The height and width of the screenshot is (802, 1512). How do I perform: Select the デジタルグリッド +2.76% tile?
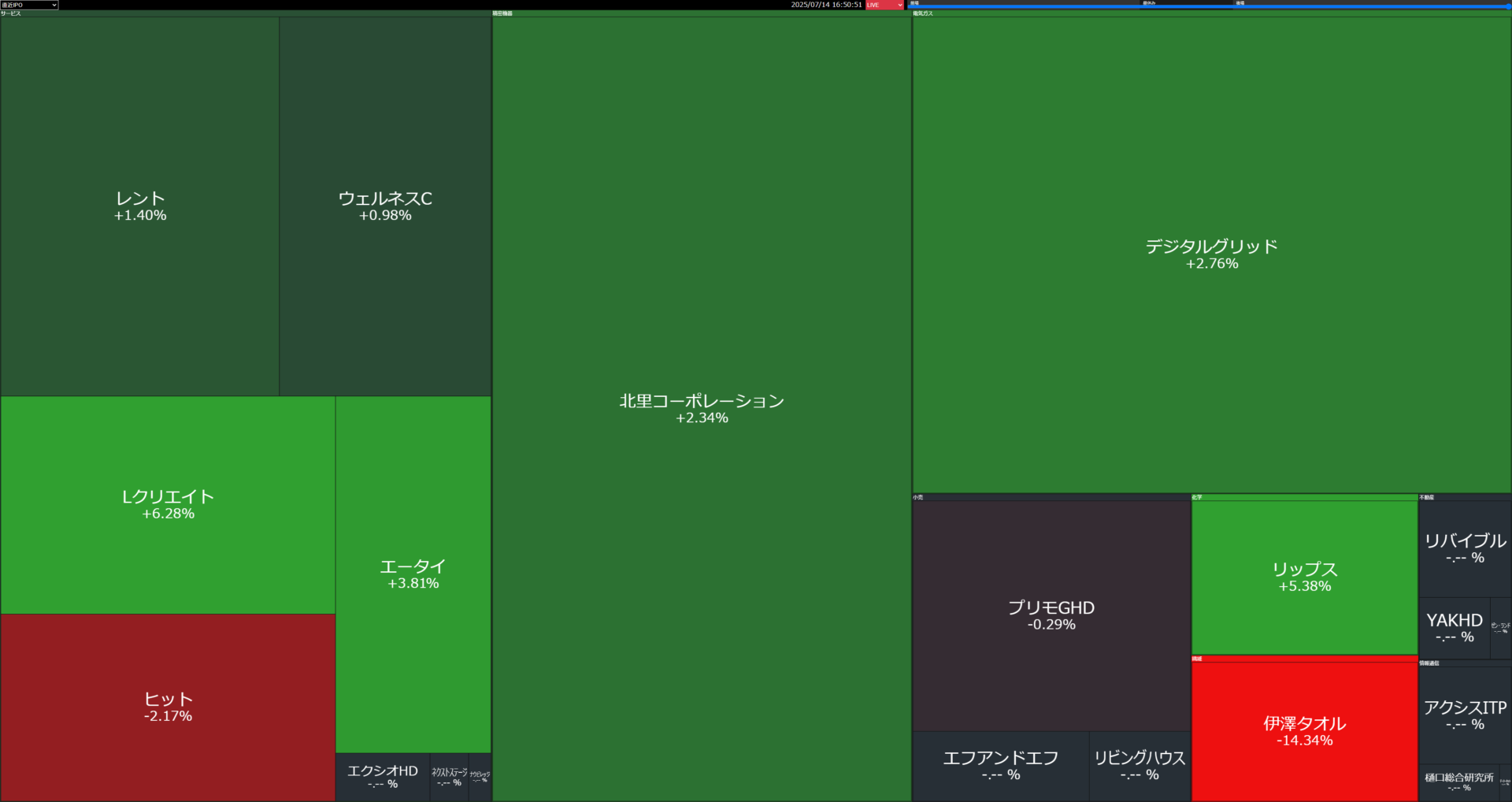(1212, 254)
